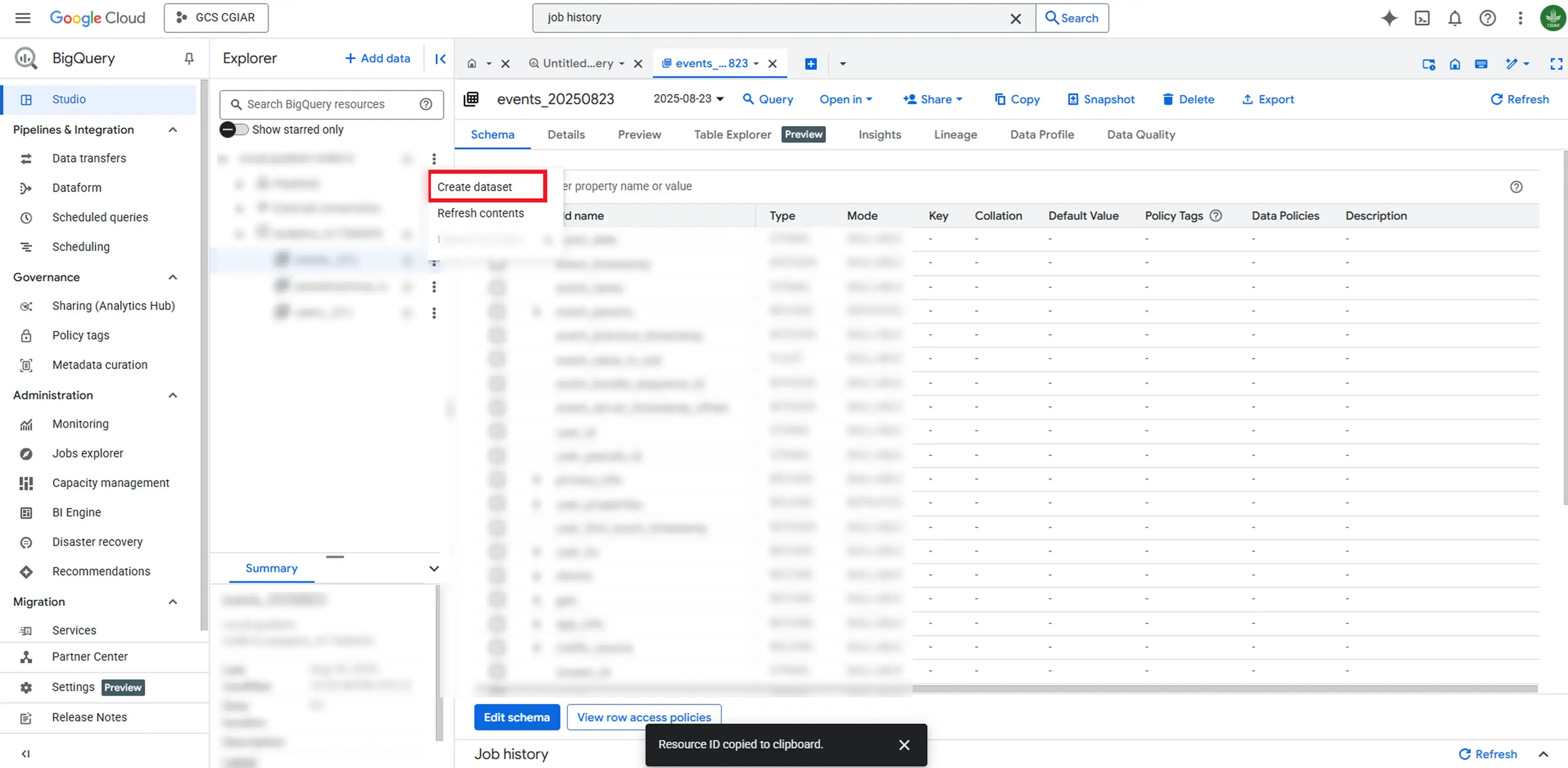Expand the 2025-08-23 date partition dropdown
The width and height of the screenshot is (1568, 768).
click(689, 99)
